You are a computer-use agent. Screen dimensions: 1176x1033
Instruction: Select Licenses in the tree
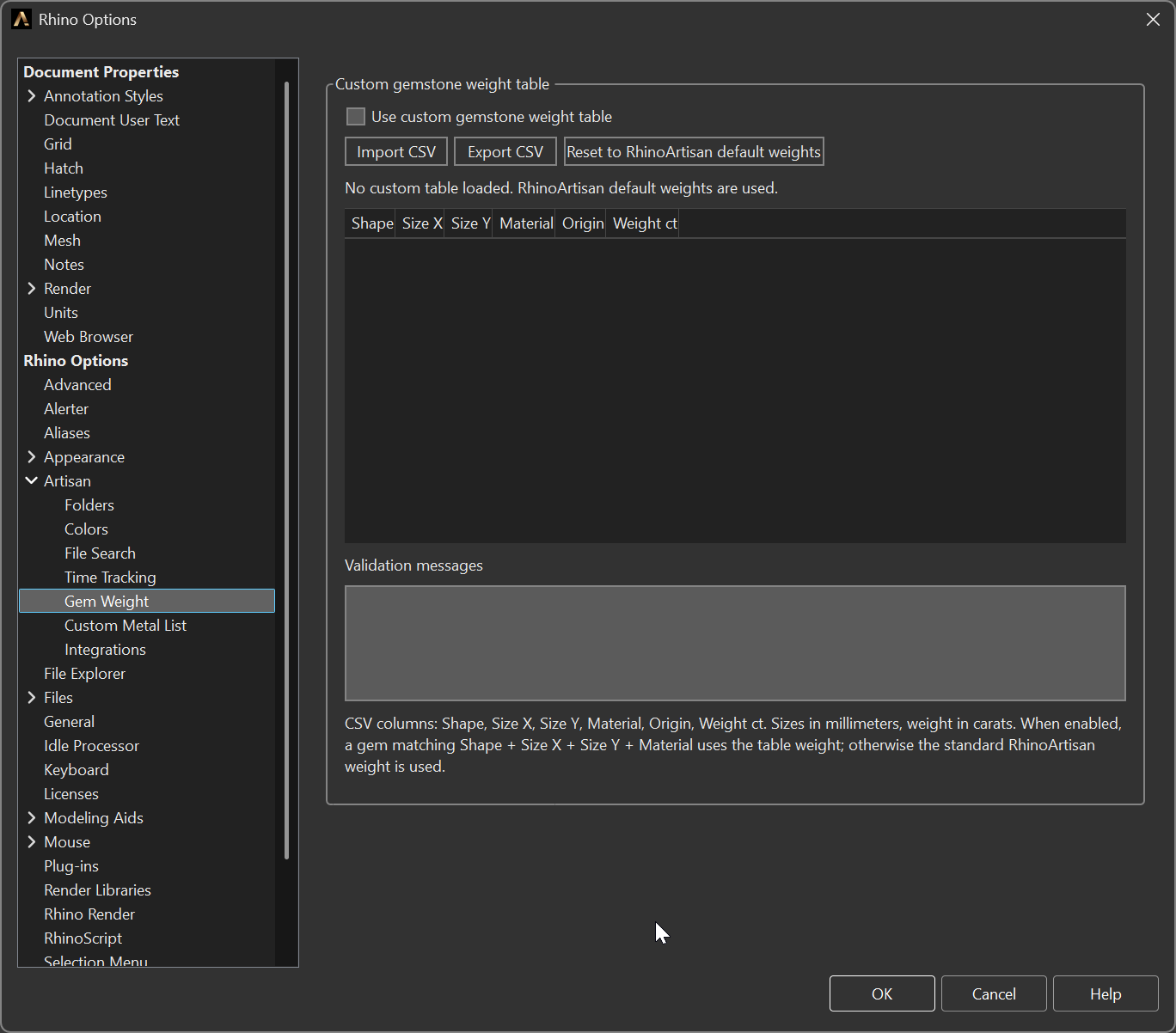(71, 793)
